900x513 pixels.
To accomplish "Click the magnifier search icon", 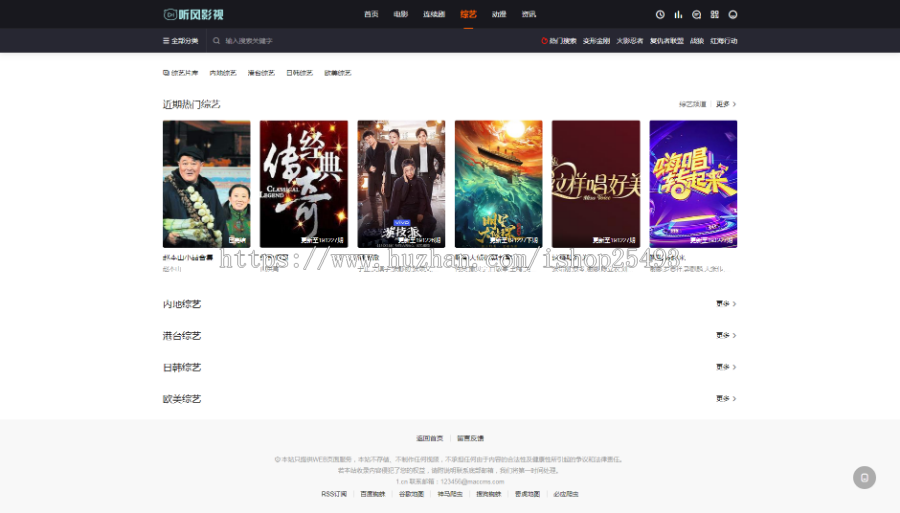I will click(216, 41).
